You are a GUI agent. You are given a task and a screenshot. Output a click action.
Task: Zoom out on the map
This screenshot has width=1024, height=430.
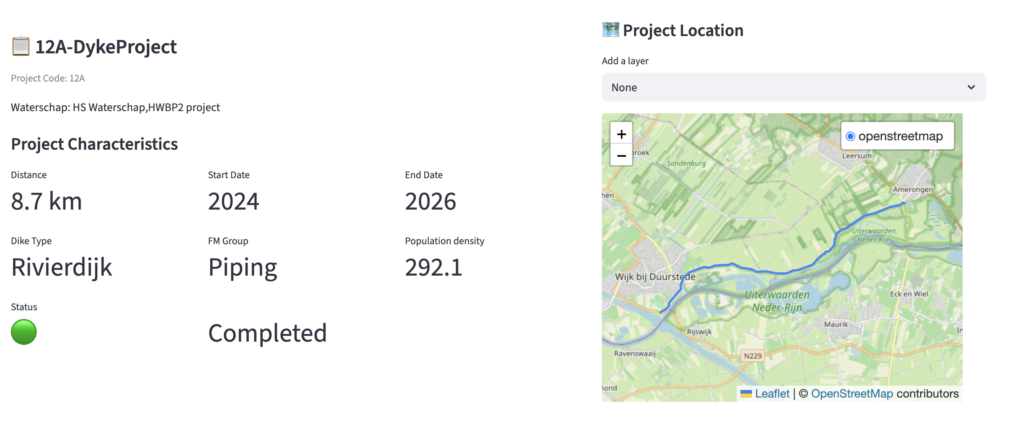click(621, 155)
